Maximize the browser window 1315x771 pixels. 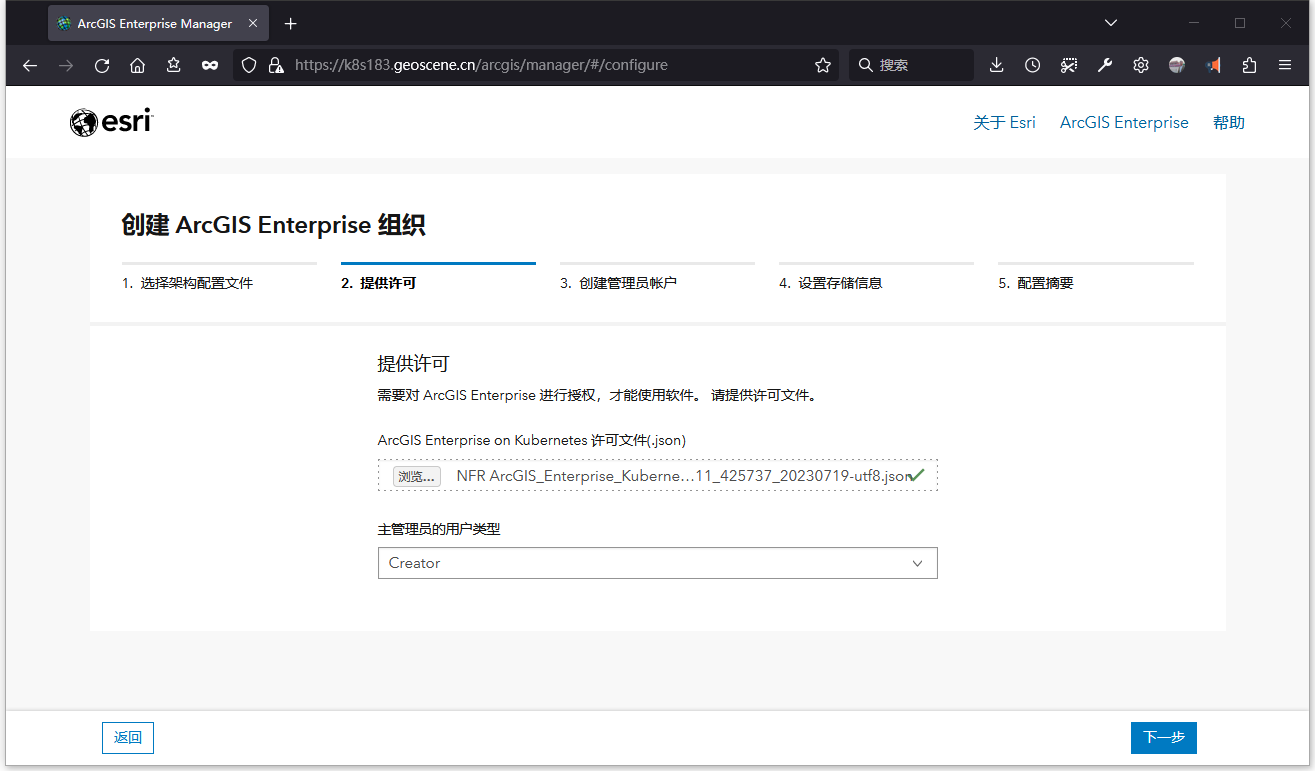click(x=1240, y=23)
